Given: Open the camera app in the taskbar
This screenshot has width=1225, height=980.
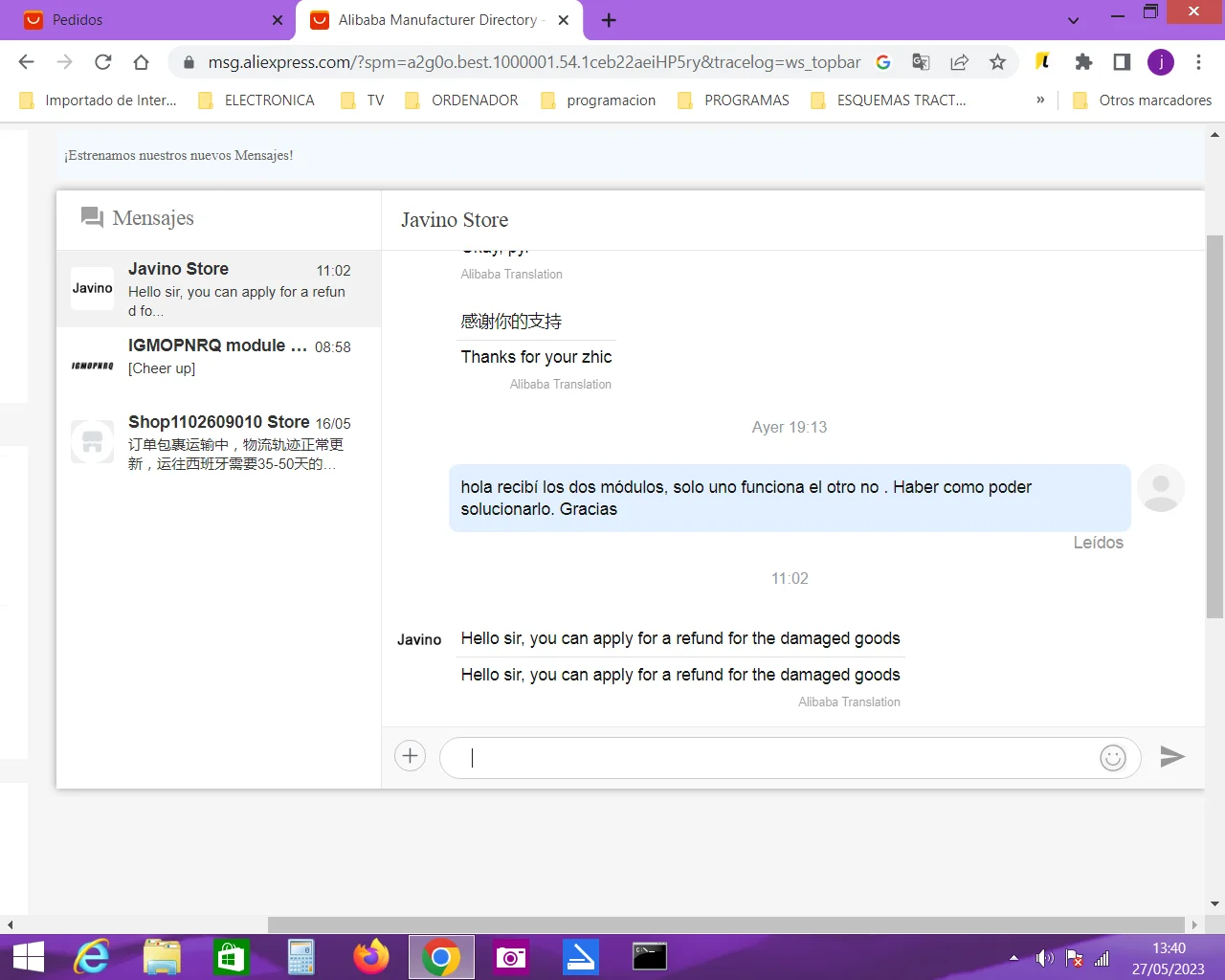Looking at the screenshot, I should pyautogui.click(x=511, y=957).
